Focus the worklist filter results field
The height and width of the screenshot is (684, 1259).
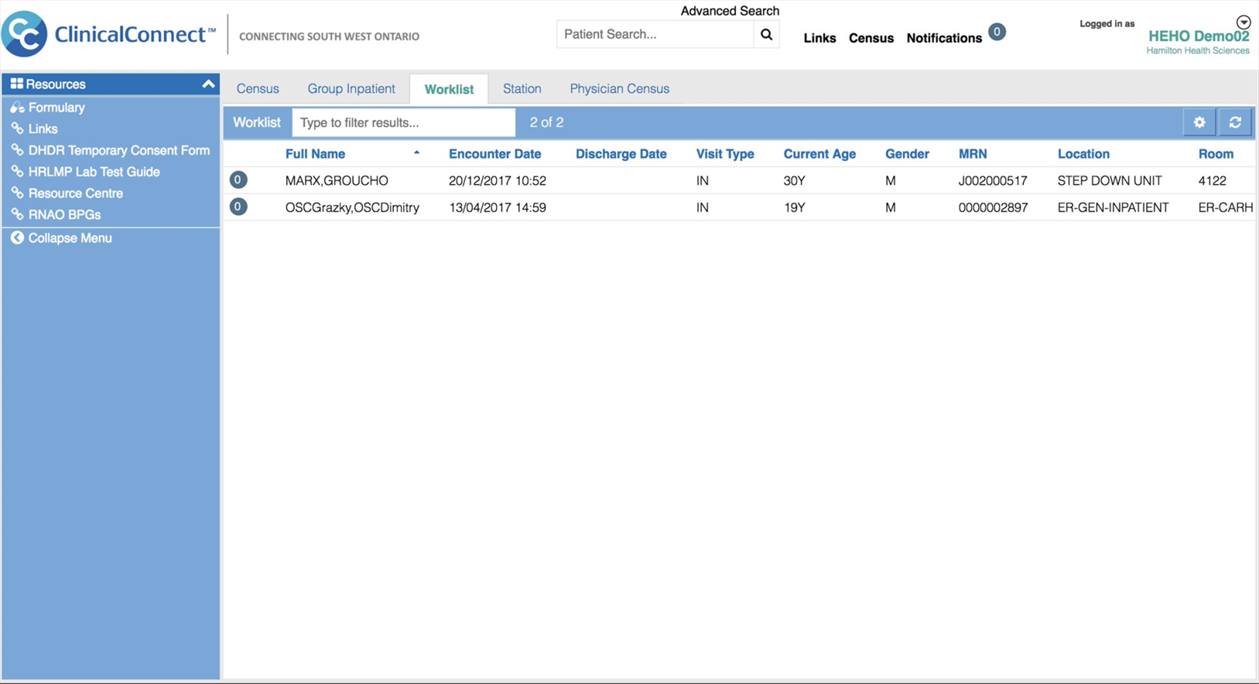coord(404,122)
